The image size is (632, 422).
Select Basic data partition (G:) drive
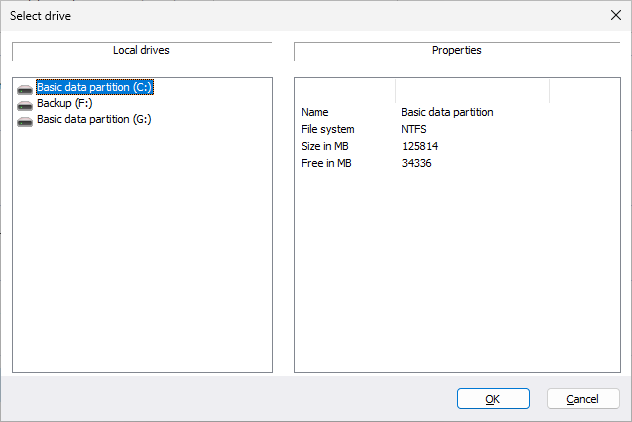click(x=94, y=119)
